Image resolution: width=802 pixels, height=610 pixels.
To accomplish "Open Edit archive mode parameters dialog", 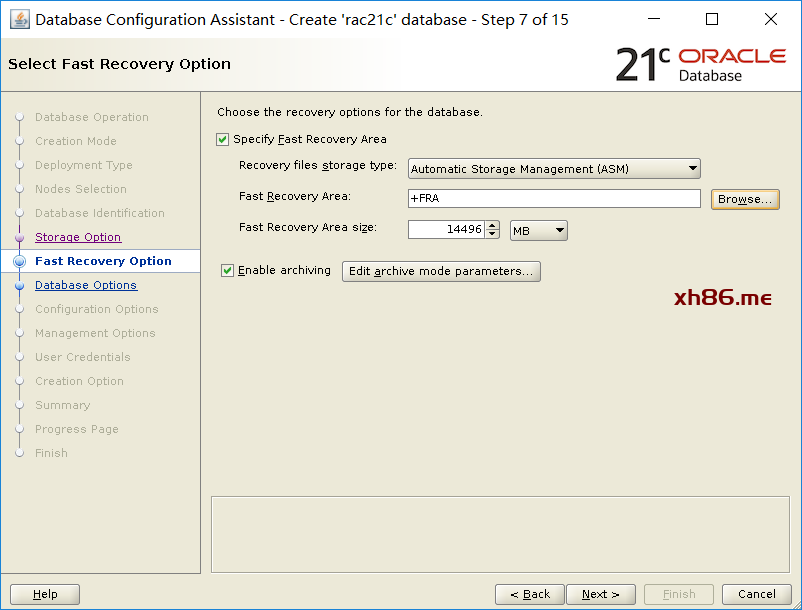I will 441,271.
